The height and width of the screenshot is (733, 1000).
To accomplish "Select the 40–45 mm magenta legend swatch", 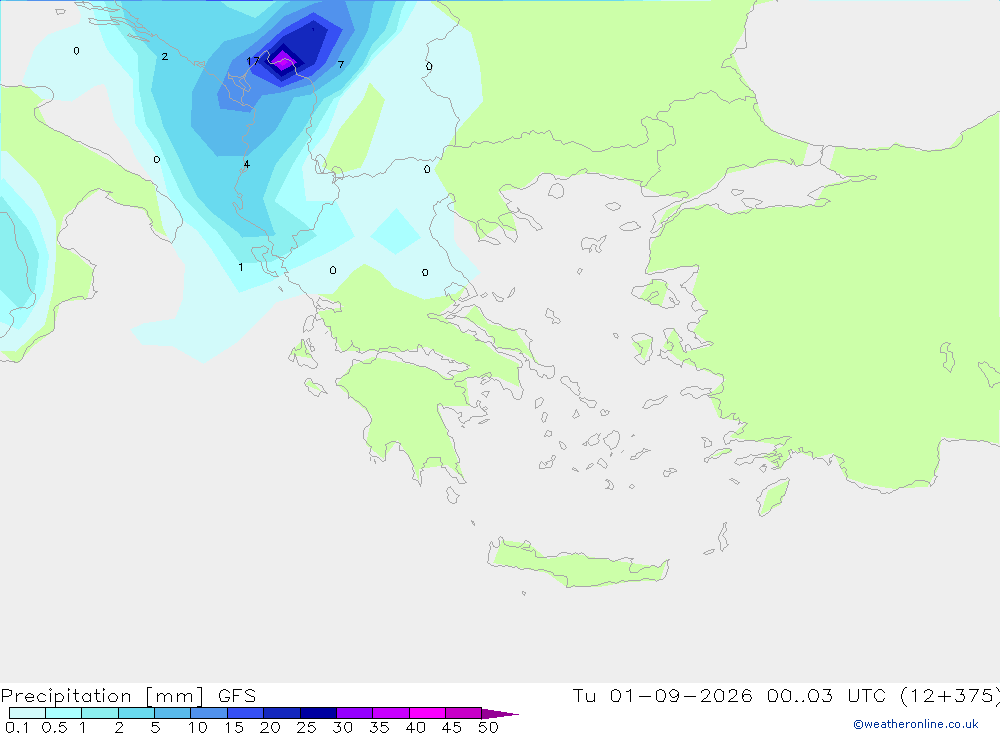I will 427,713.
